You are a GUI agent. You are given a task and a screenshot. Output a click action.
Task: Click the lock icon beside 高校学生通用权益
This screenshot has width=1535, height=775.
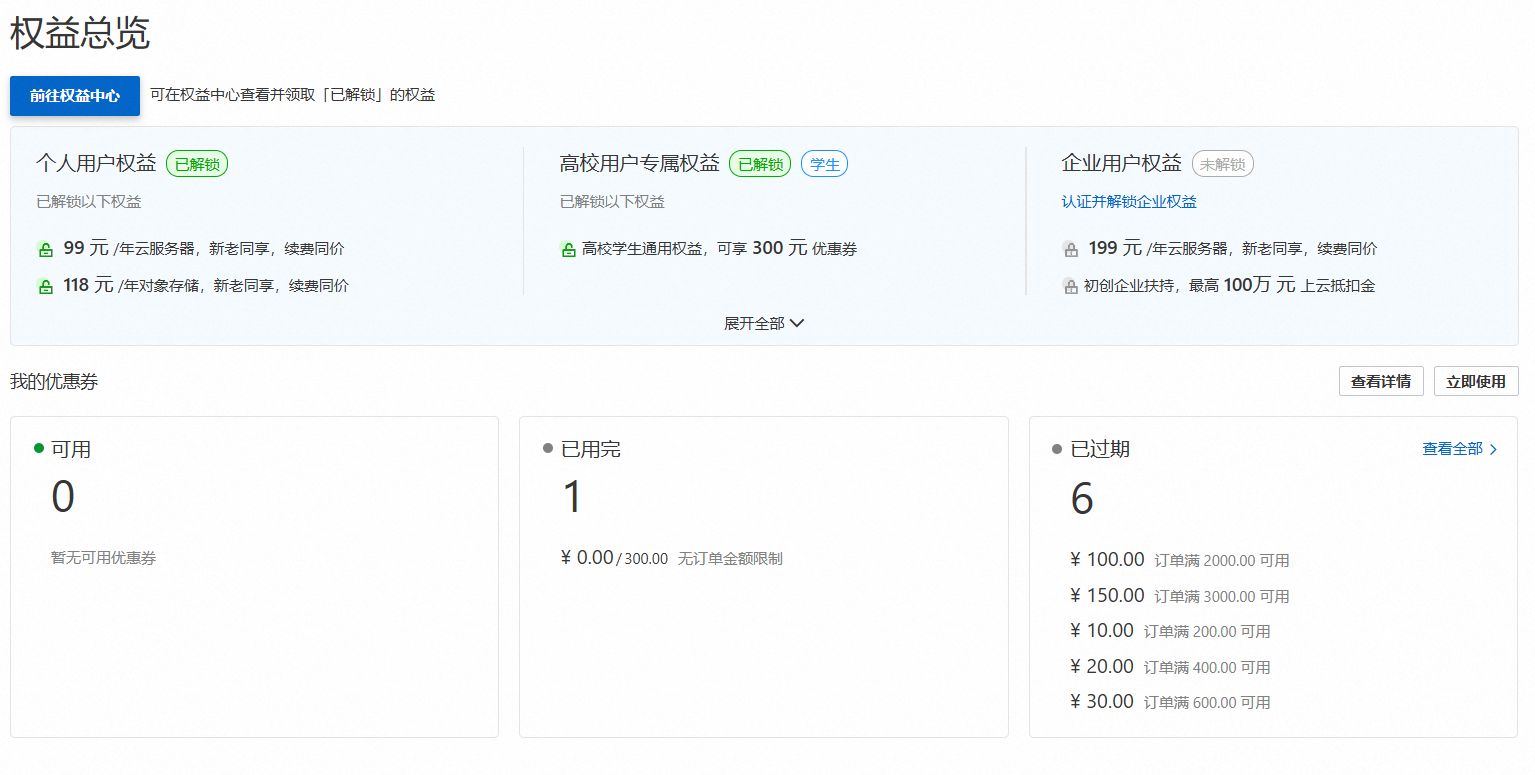(568, 250)
